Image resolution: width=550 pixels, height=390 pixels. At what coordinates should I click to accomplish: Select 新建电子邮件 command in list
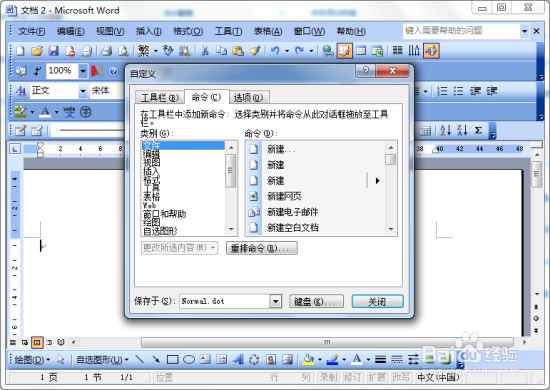point(316,212)
